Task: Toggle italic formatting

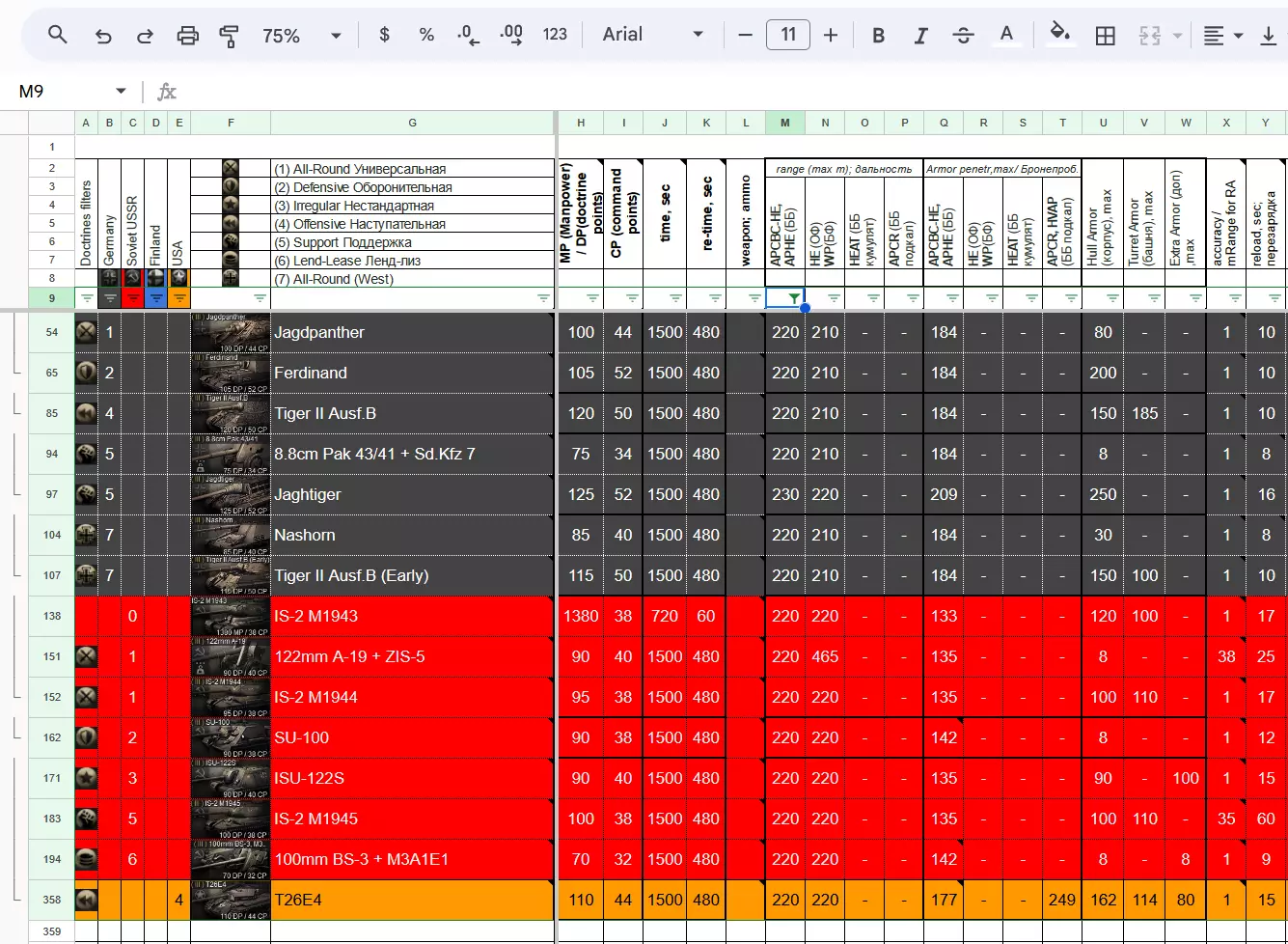Action: 920,36
